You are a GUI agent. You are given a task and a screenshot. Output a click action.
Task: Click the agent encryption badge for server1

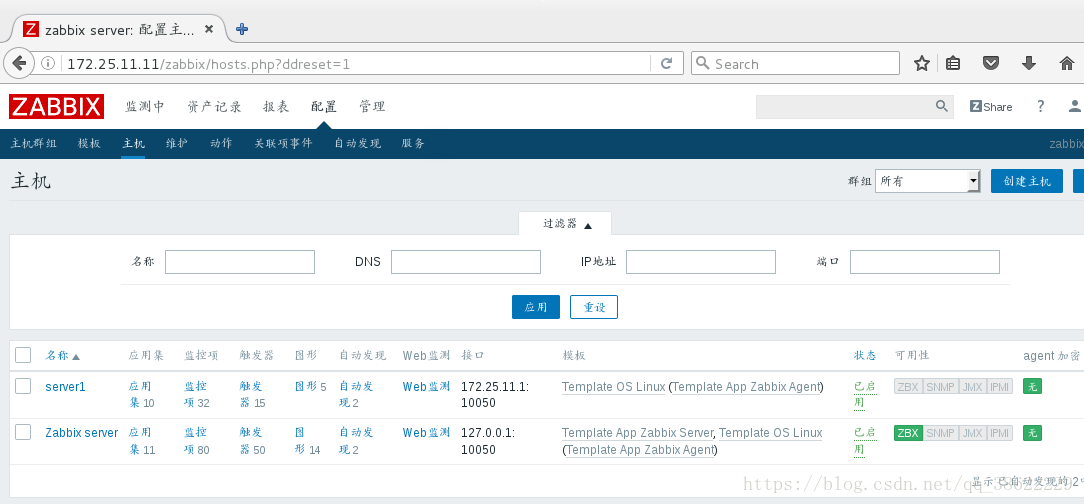tap(1032, 386)
